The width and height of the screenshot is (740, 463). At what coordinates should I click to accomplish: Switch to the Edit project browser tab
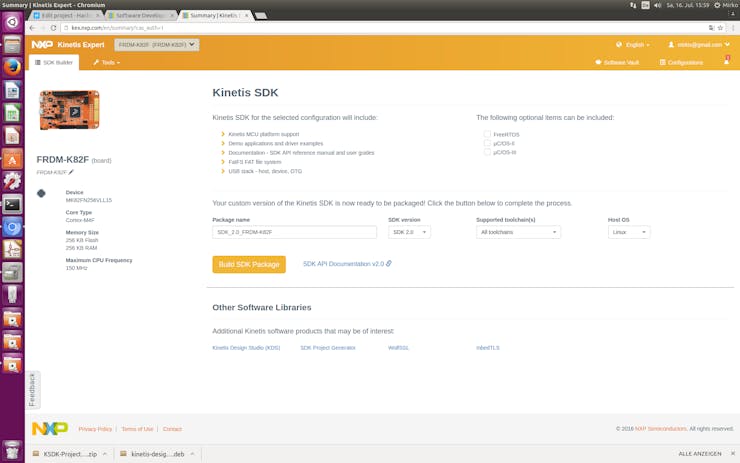coord(66,16)
